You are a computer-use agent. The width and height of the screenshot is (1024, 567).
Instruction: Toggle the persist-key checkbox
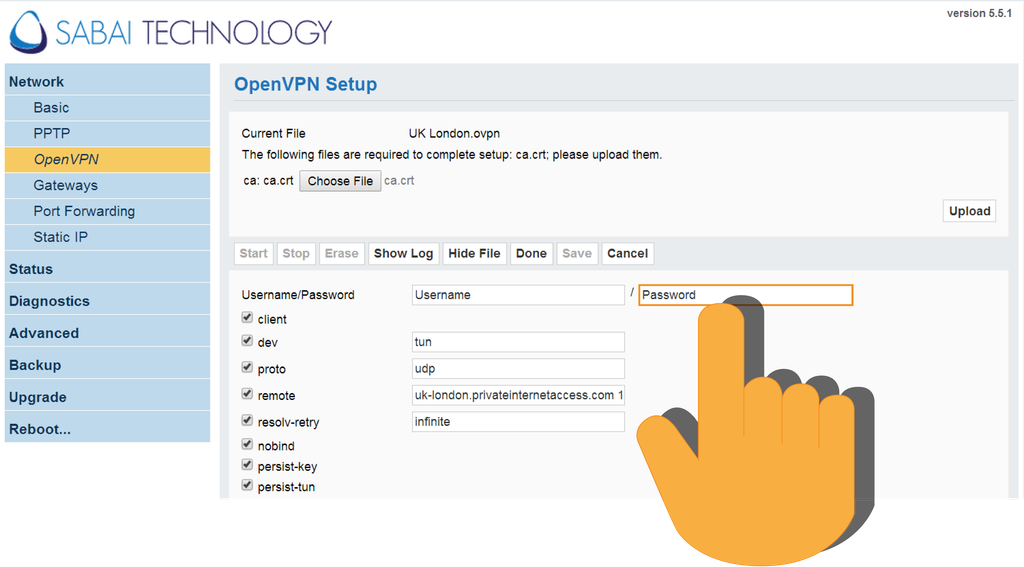(247, 464)
